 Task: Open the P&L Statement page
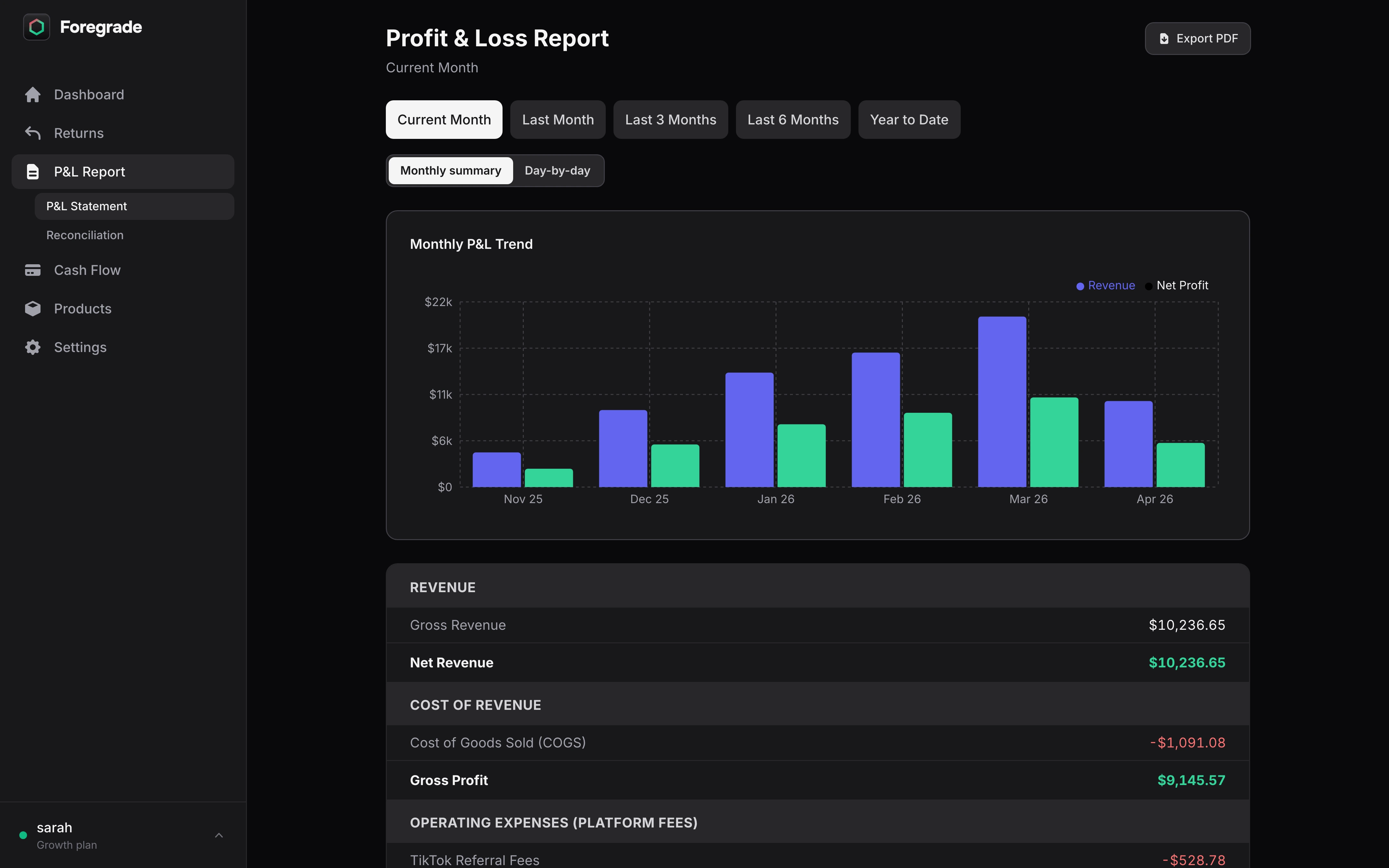[x=86, y=205]
